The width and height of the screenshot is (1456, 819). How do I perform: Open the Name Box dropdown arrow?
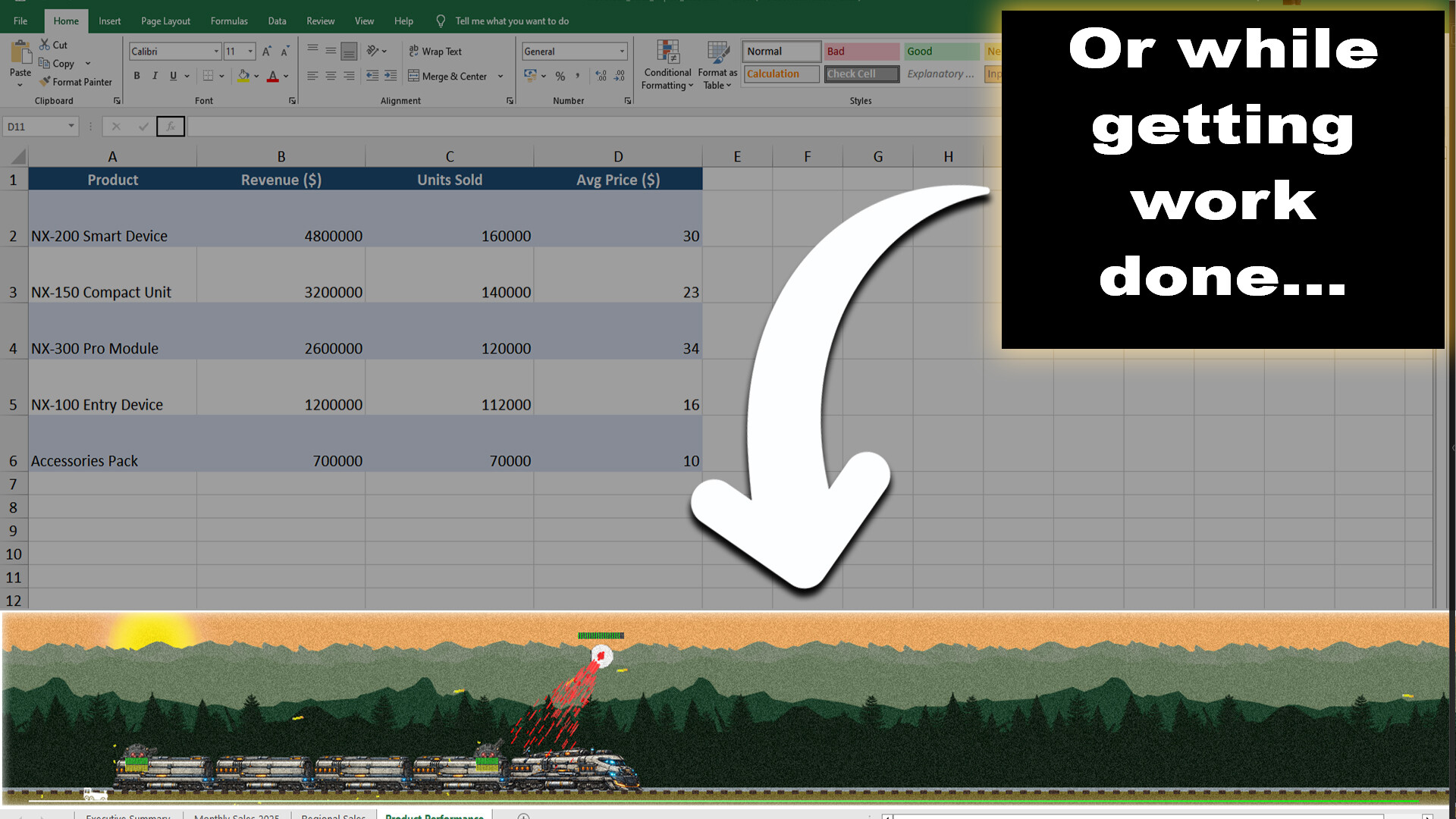tap(71, 126)
